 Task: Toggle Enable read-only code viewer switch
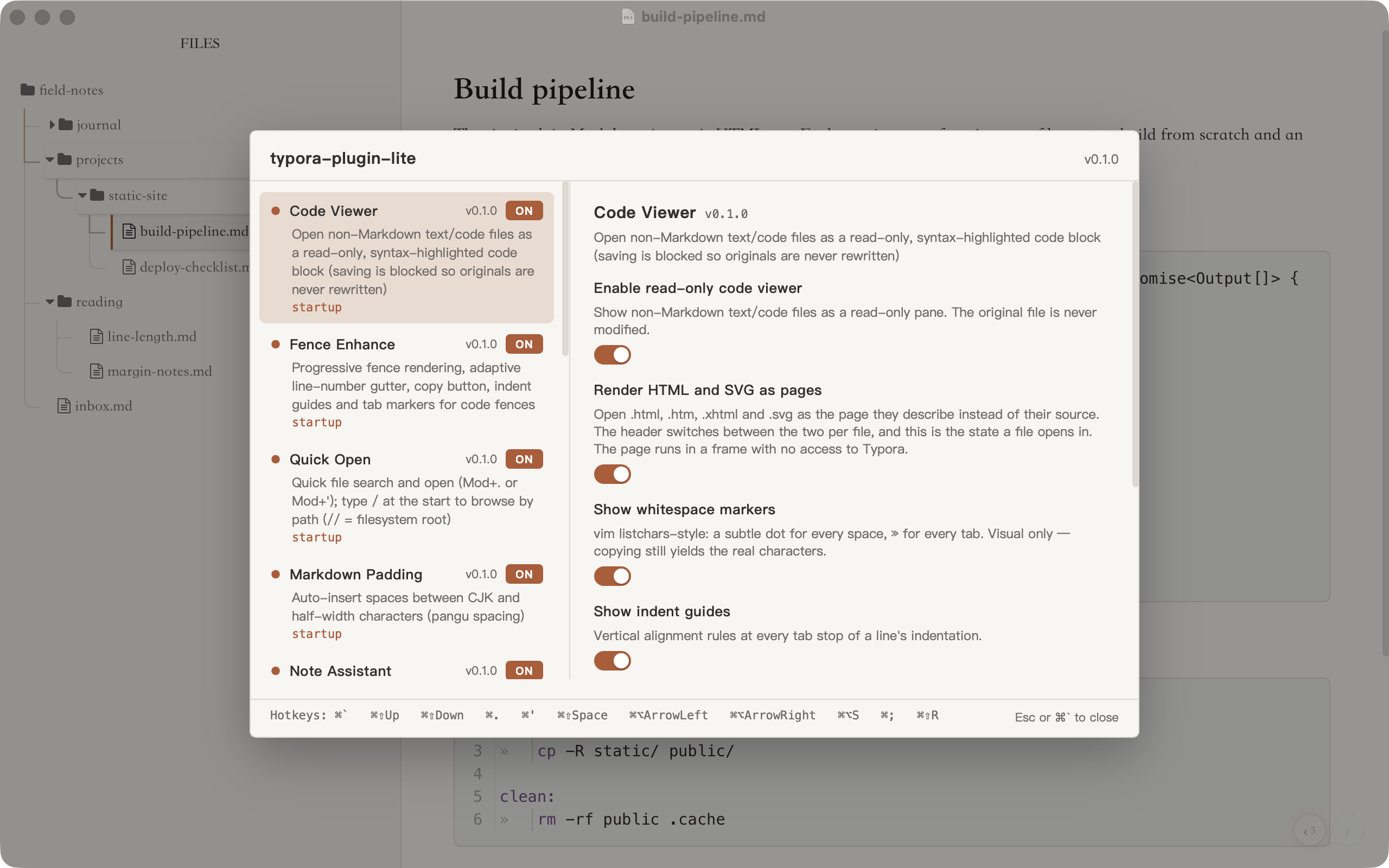tap(612, 355)
